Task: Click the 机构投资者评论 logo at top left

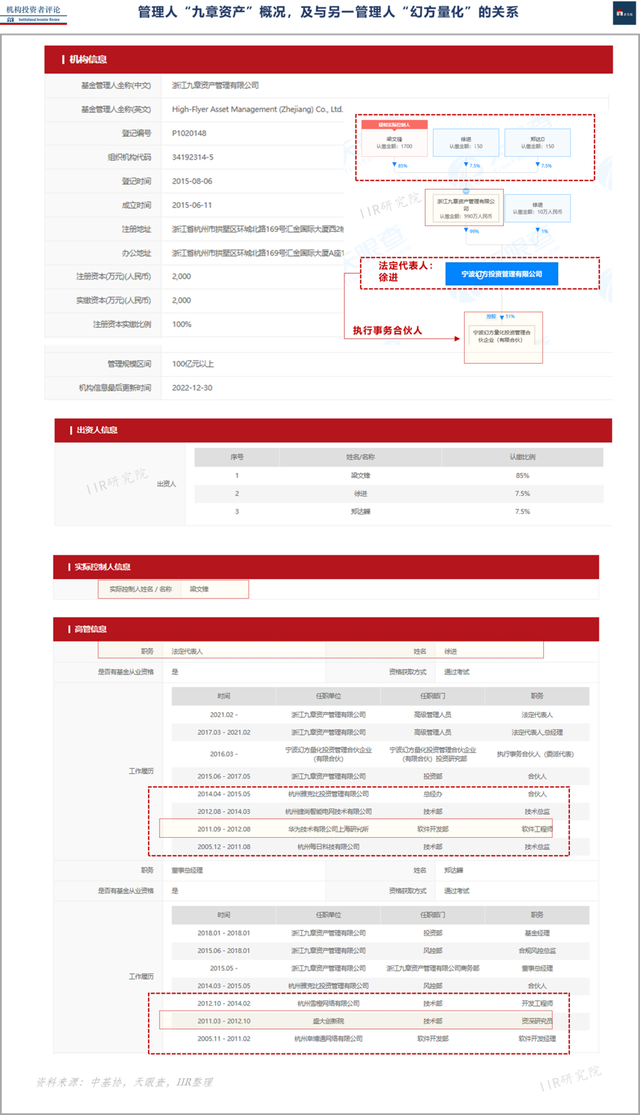Action: point(34,14)
